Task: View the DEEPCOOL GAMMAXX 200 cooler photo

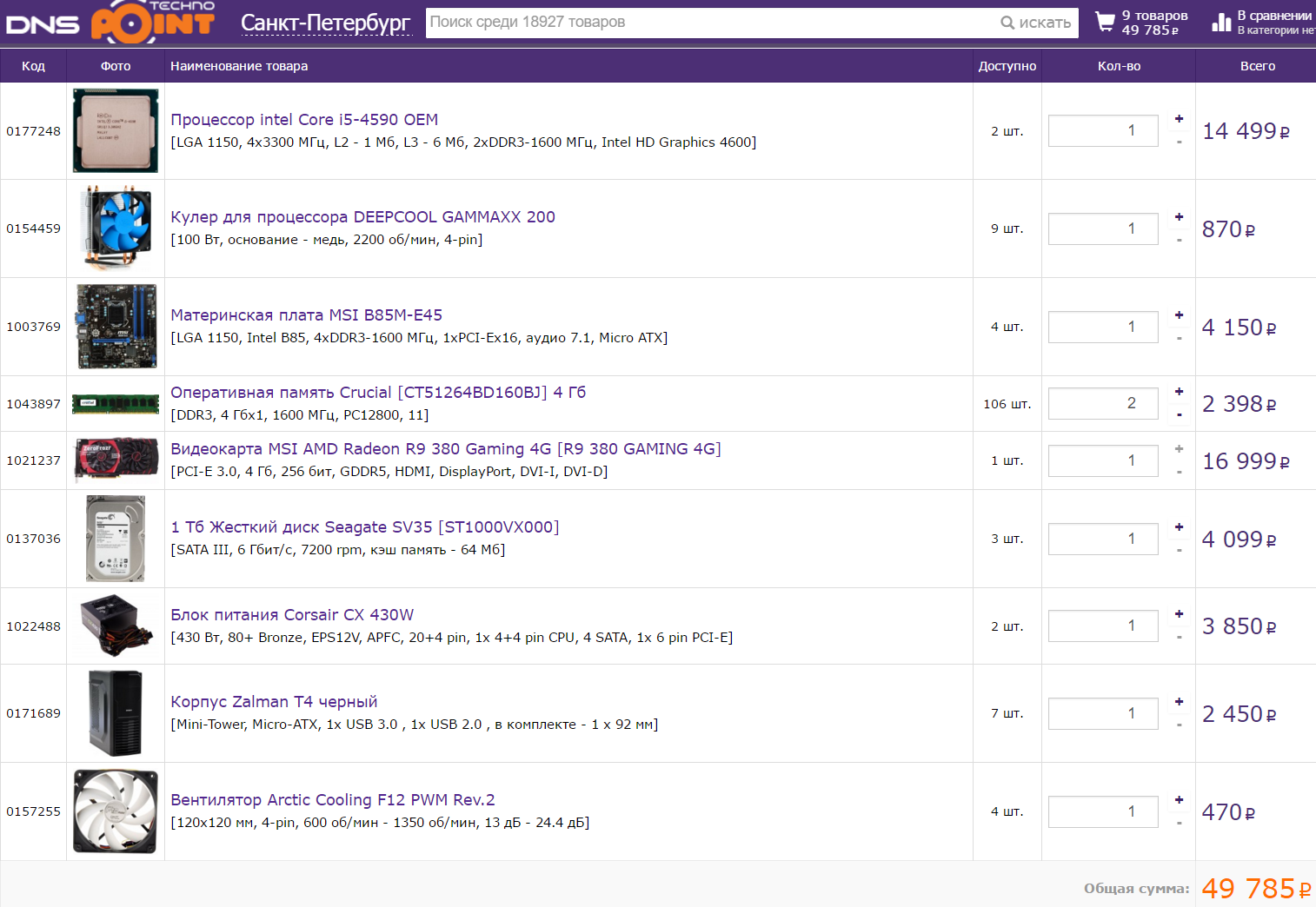Action: [116, 228]
